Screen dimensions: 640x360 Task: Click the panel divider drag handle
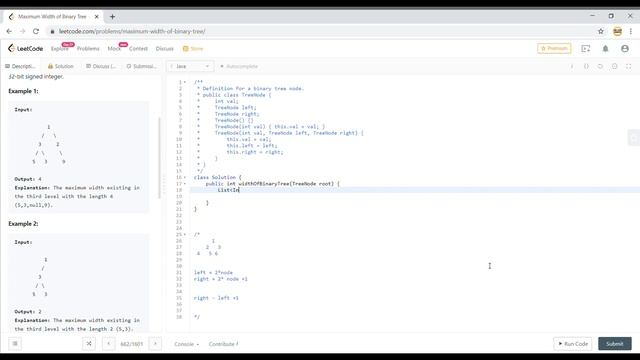pos(164,184)
